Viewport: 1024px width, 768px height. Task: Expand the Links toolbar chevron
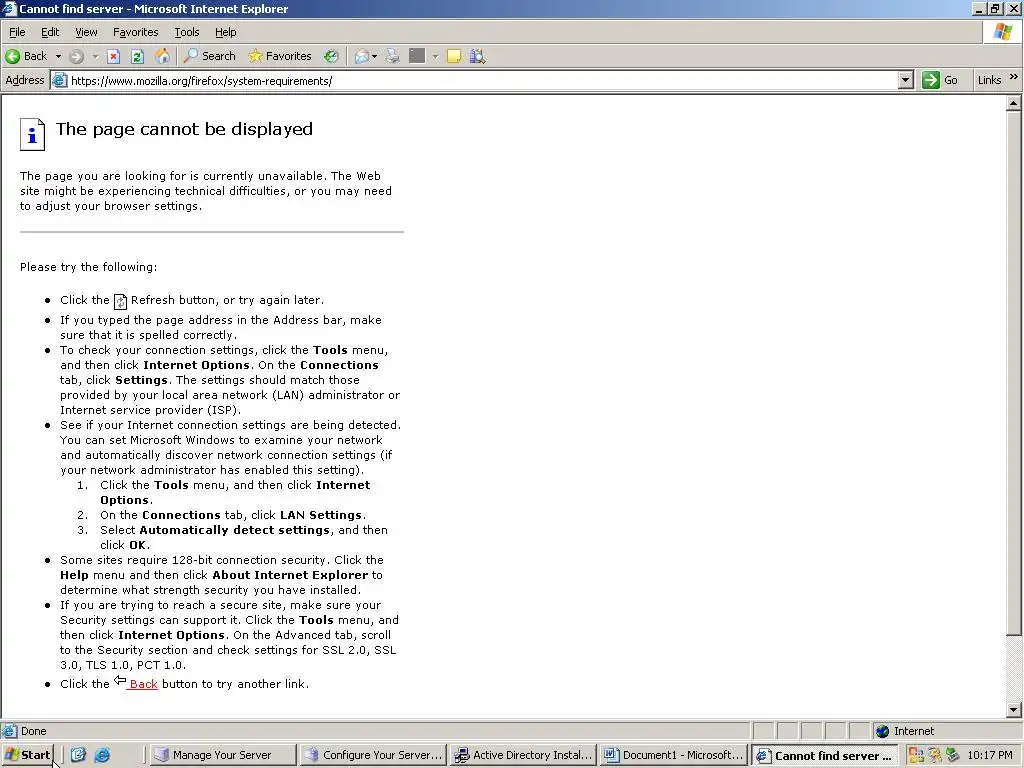pos(1013,77)
